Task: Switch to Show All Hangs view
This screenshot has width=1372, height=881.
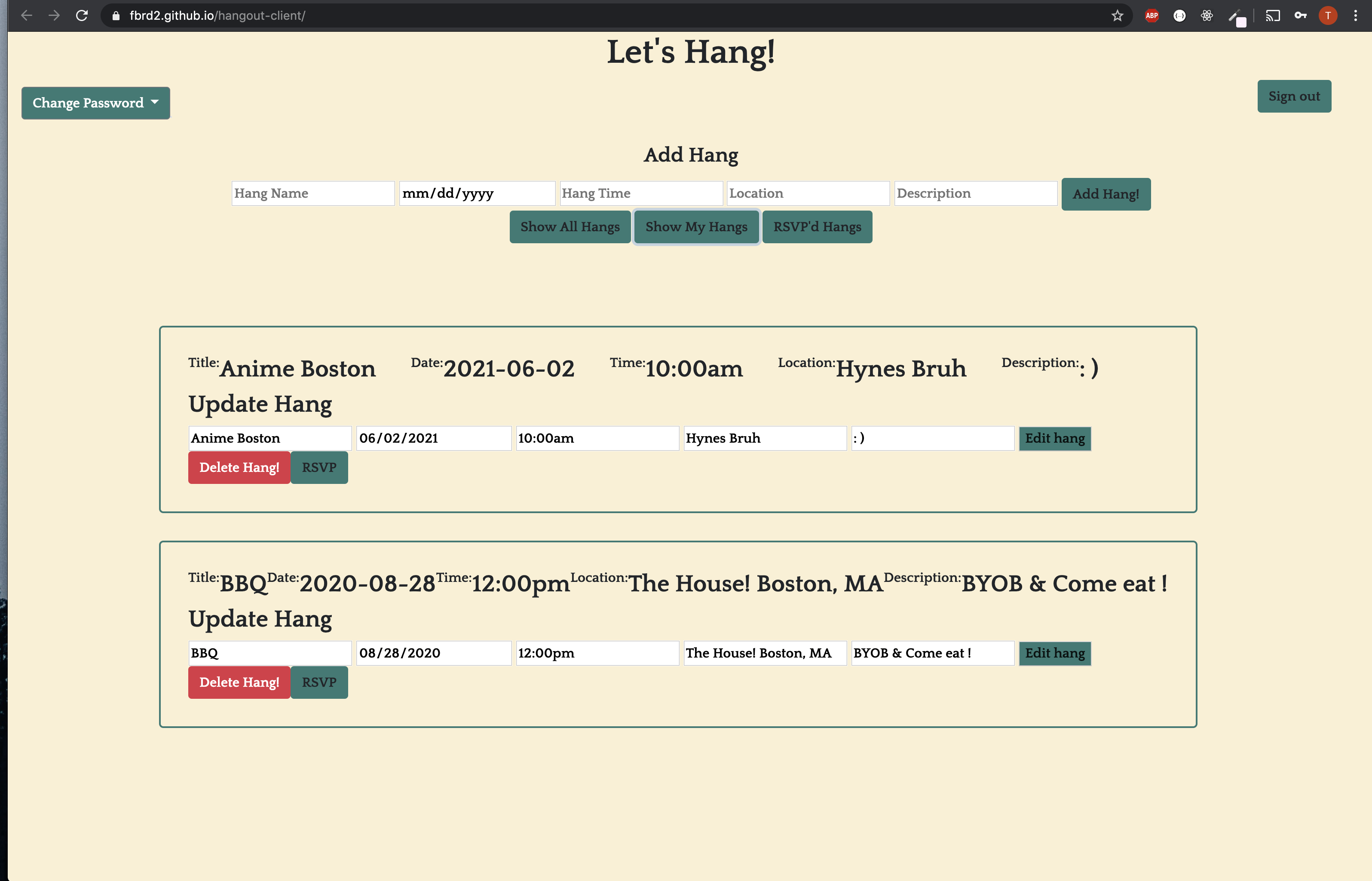Action: pos(570,226)
